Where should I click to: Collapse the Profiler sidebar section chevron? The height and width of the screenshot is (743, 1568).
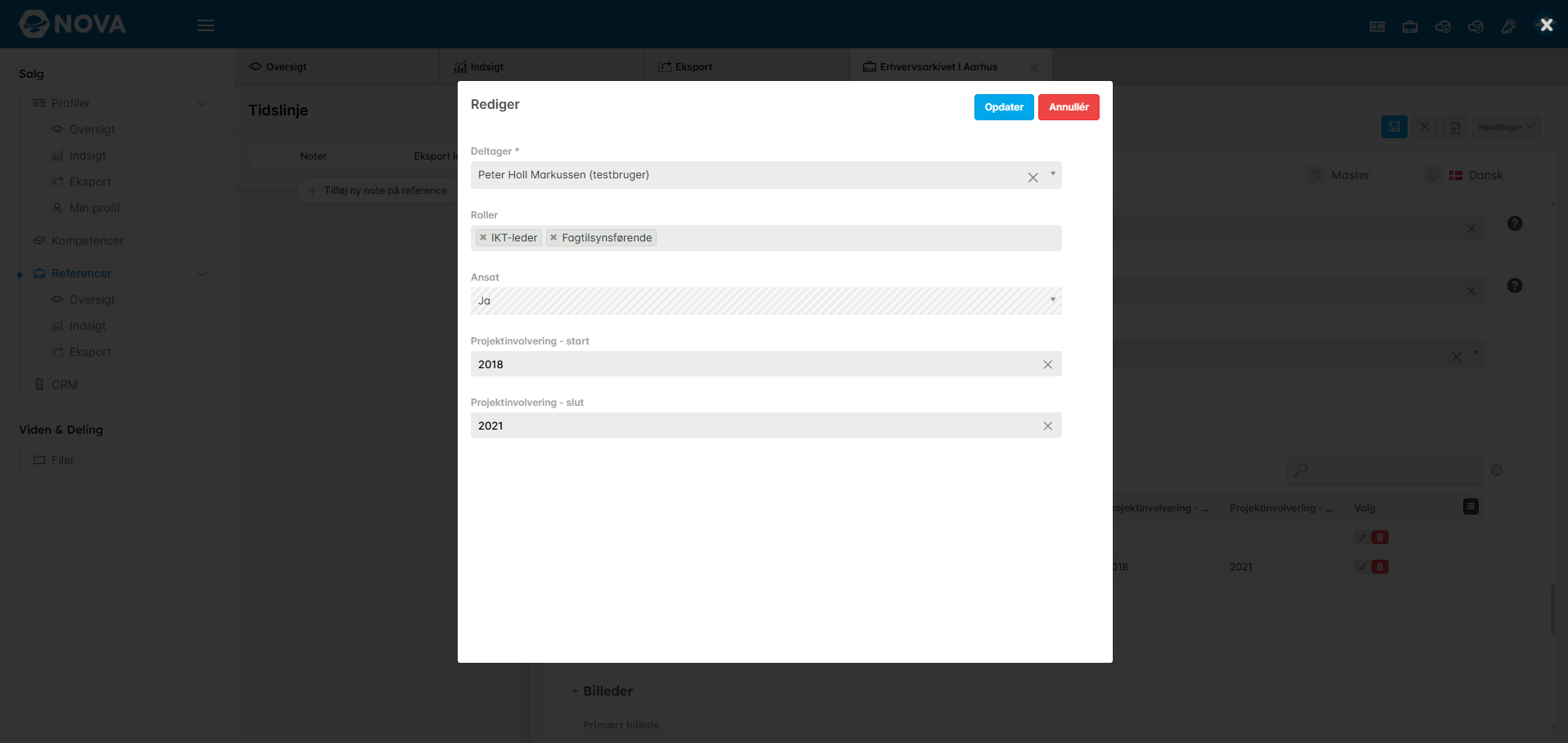coord(202,103)
